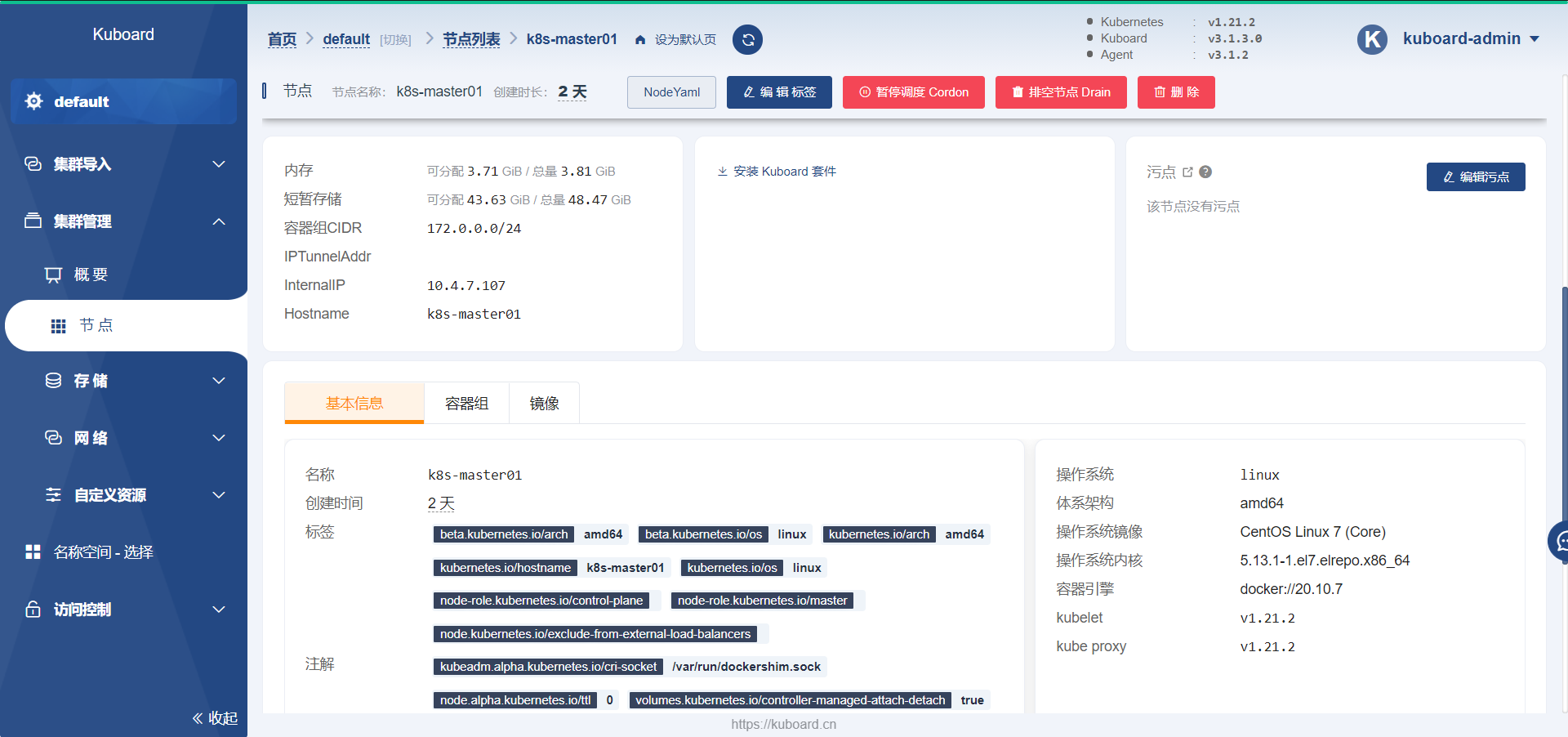Switch to the 镜像 tab
This screenshot has height=737, width=1568.
tap(543, 402)
